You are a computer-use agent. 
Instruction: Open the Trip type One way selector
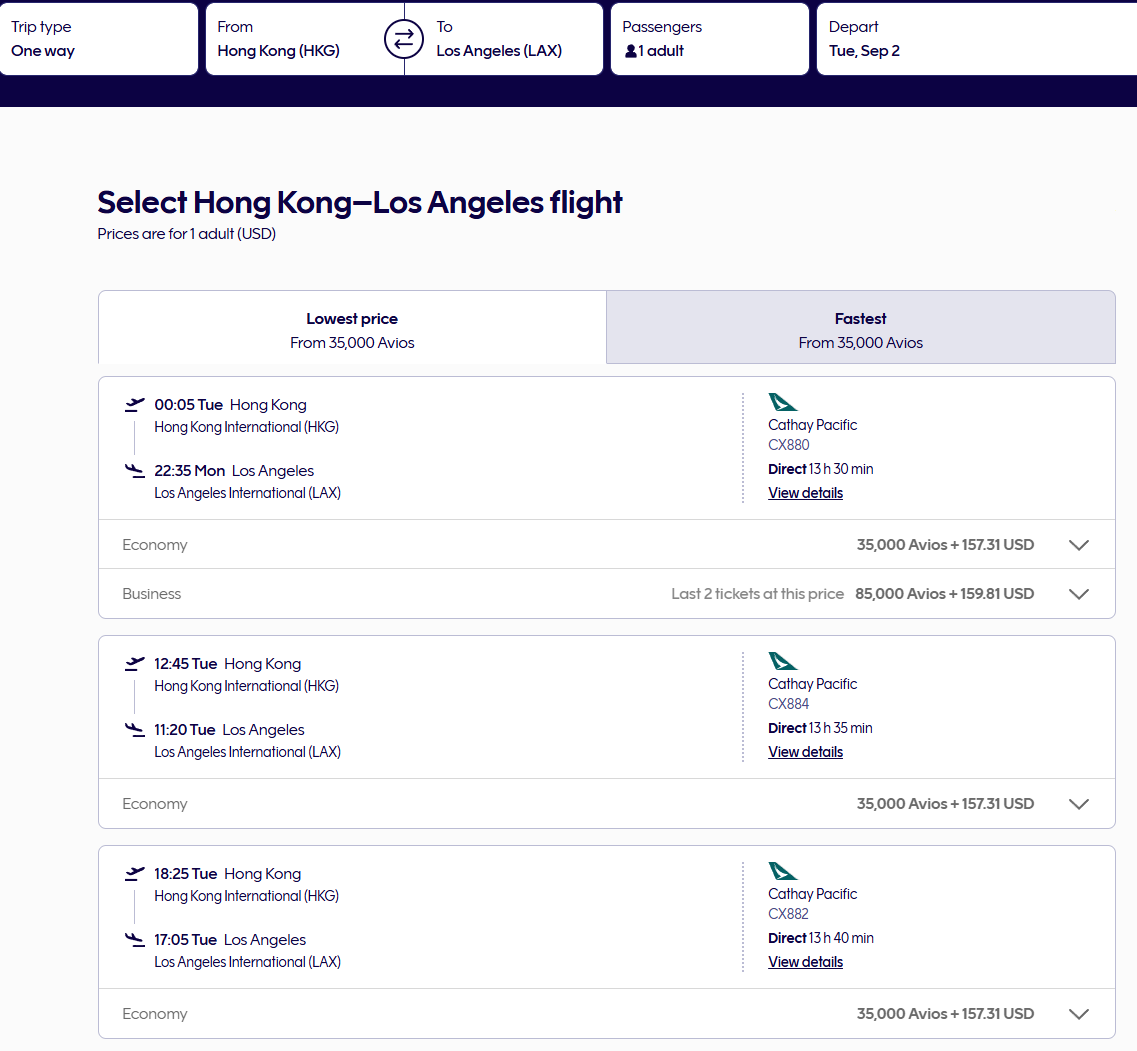coord(99,38)
